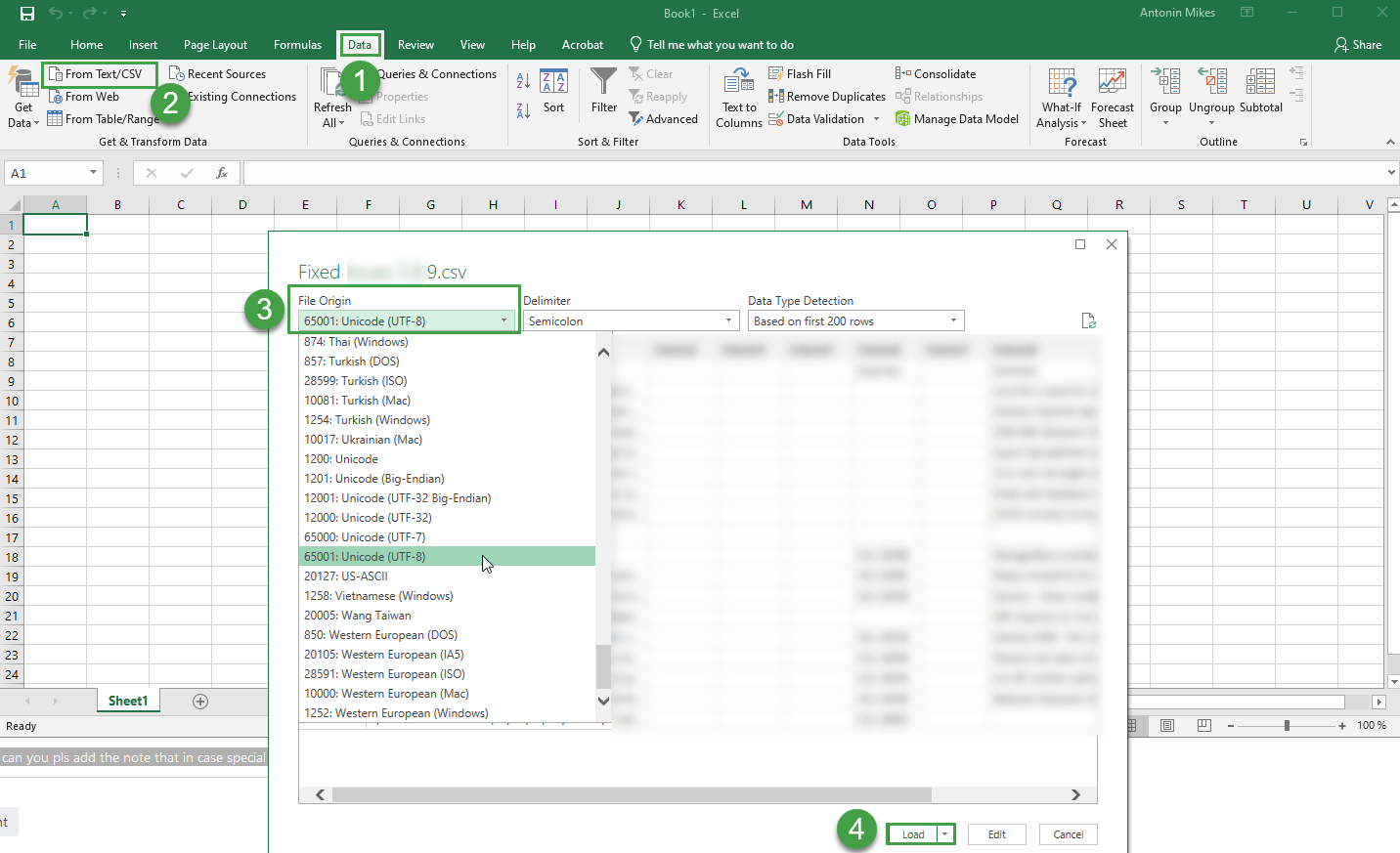The width and height of the screenshot is (1400, 853).
Task: Select the 20127: US-ASCII encoding option
Action: point(347,576)
